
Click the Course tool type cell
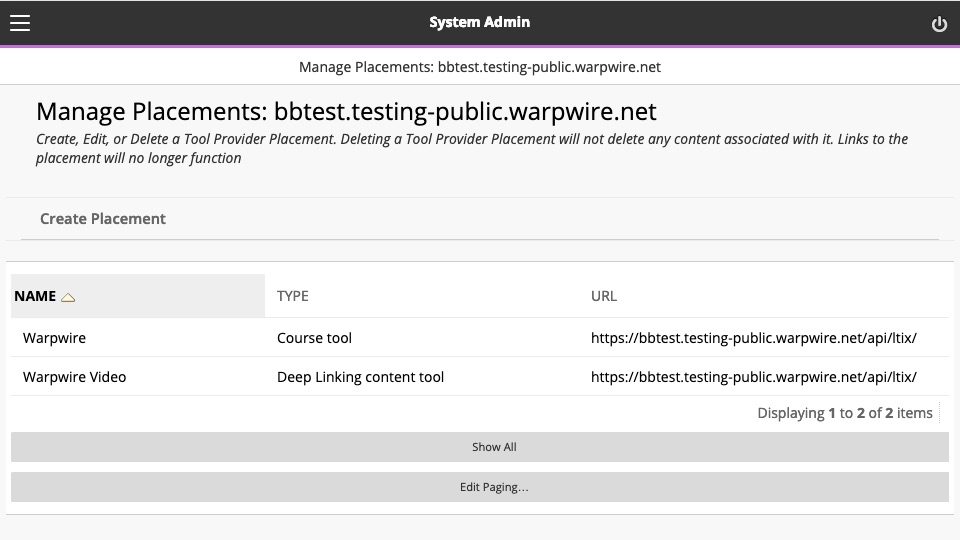point(314,338)
